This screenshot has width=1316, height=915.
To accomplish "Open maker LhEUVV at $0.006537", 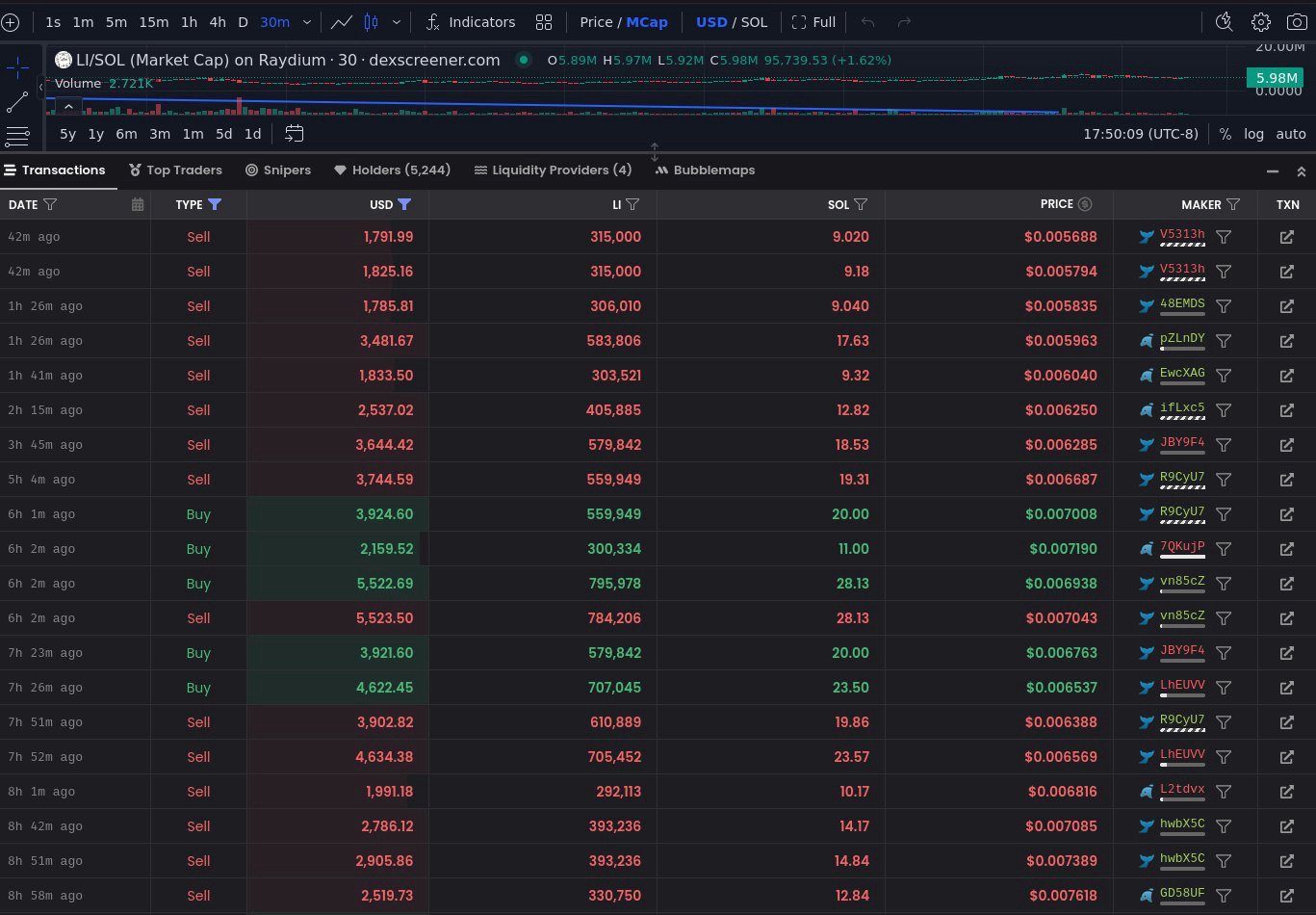I will click(1182, 685).
